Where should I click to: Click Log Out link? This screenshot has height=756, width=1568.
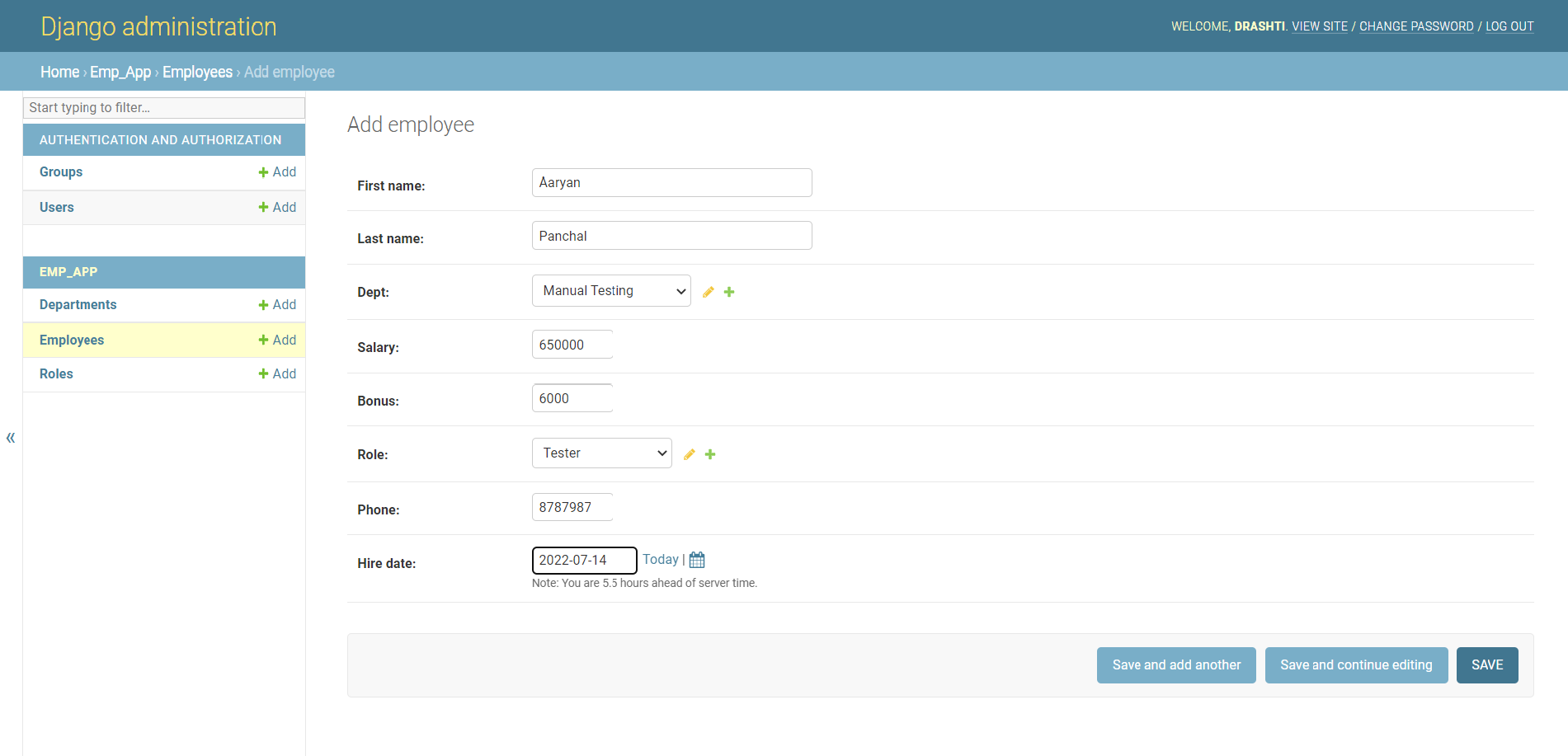click(x=1509, y=26)
